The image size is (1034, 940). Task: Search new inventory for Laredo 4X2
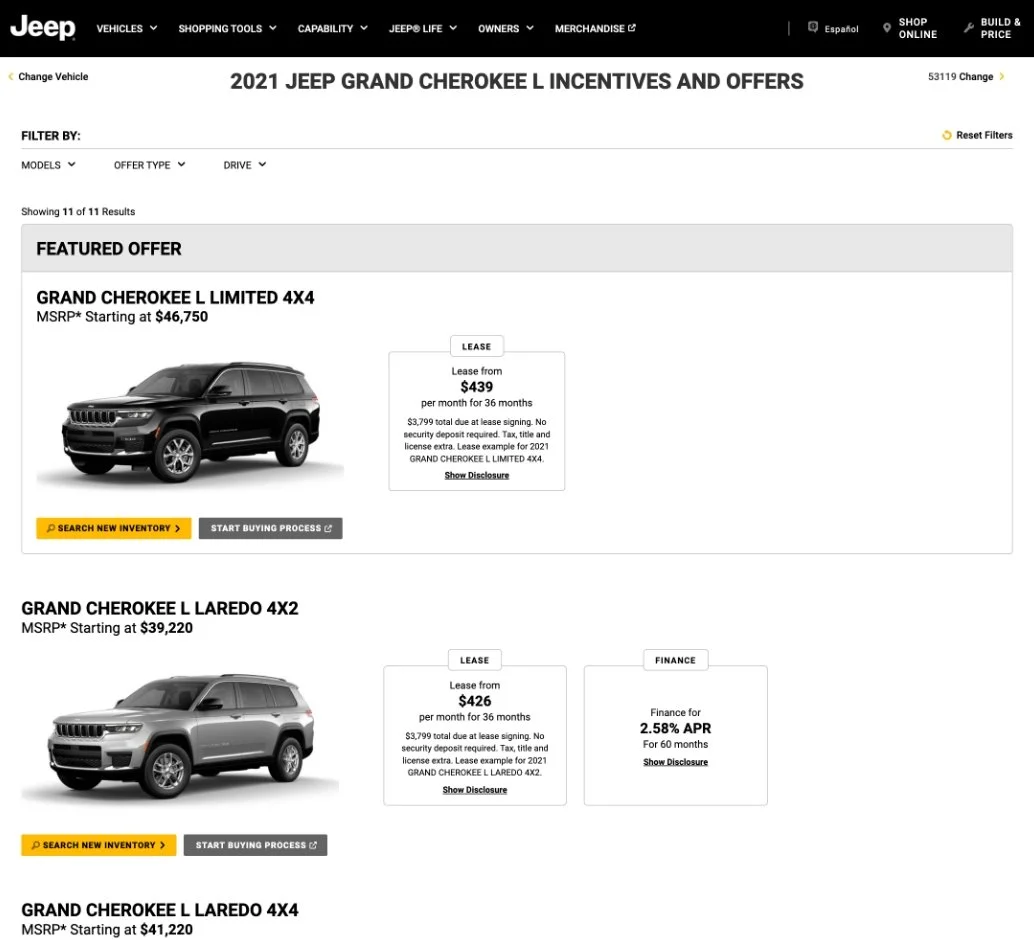(x=99, y=845)
